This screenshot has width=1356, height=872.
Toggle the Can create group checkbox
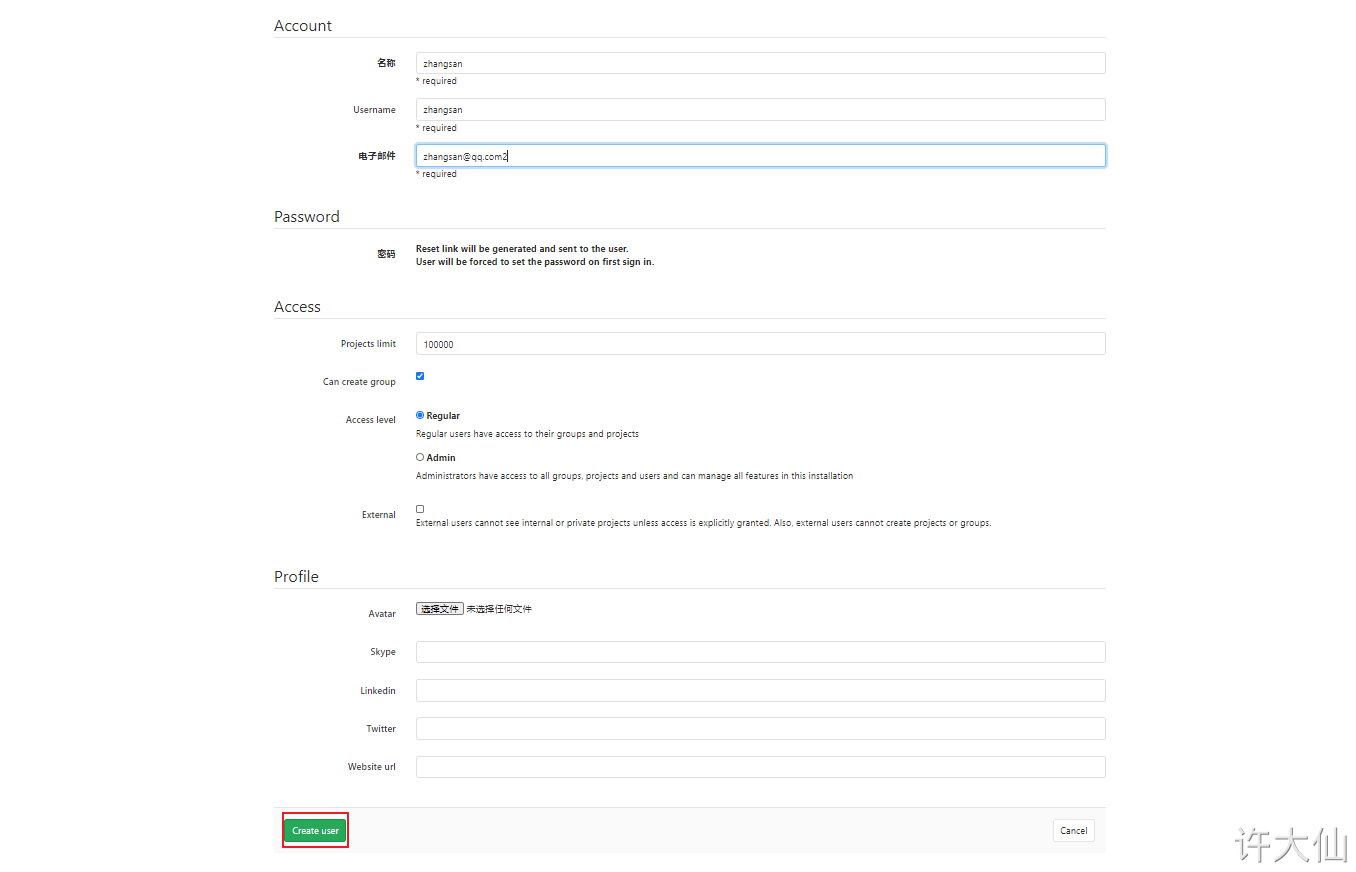pyautogui.click(x=420, y=376)
